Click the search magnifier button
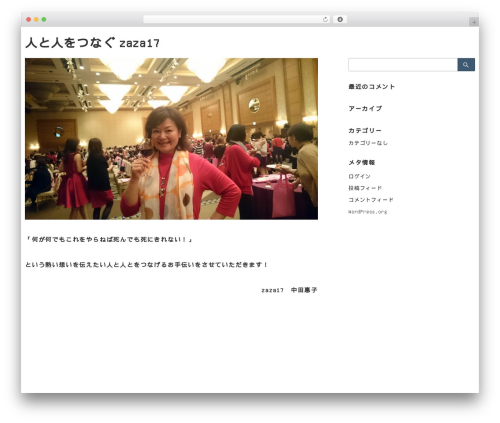This screenshot has height=423, width=500. [x=466, y=65]
